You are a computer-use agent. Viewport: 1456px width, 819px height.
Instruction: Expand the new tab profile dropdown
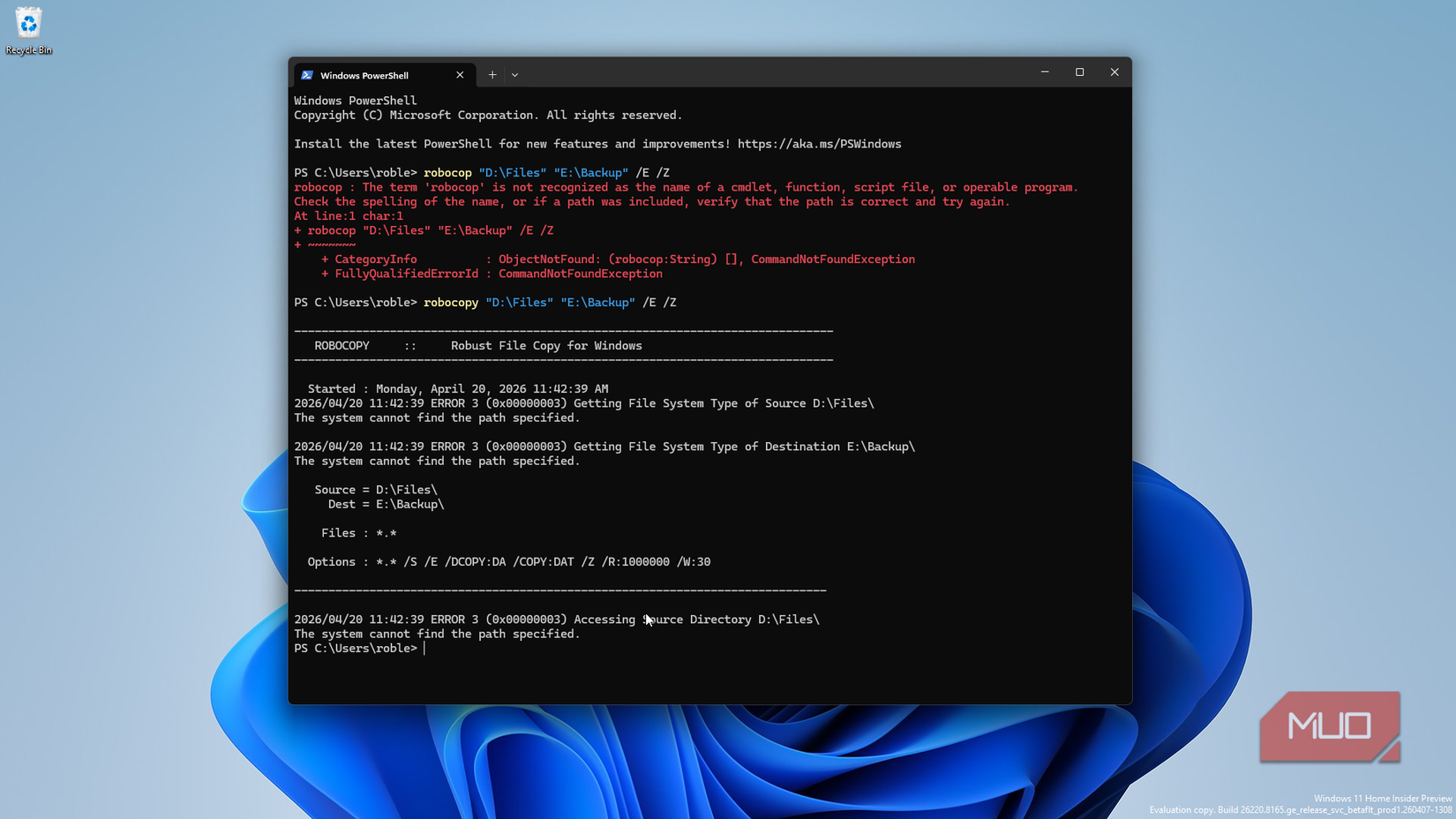click(515, 75)
